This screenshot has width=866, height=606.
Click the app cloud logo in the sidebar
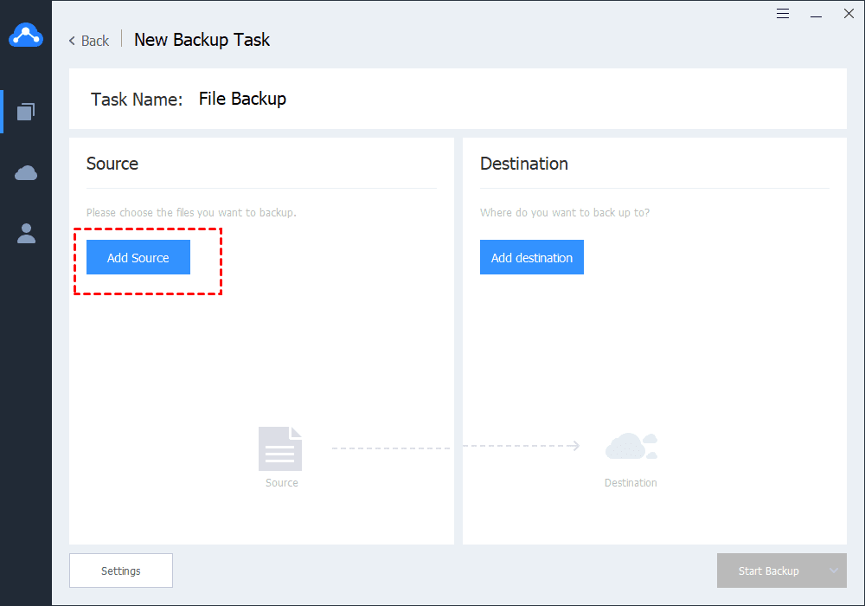[x=26, y=36]
